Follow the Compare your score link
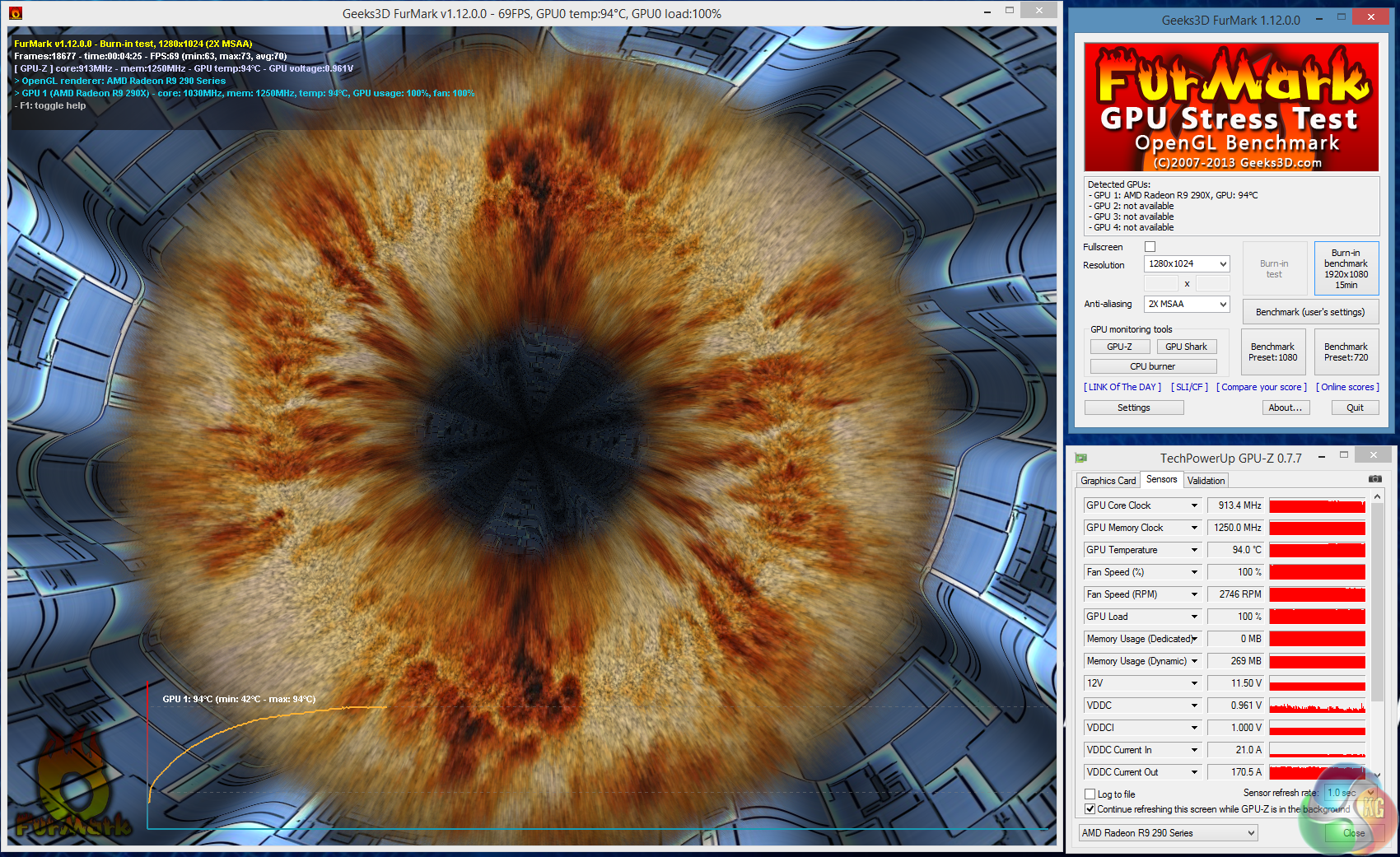 pos(1262,387)
